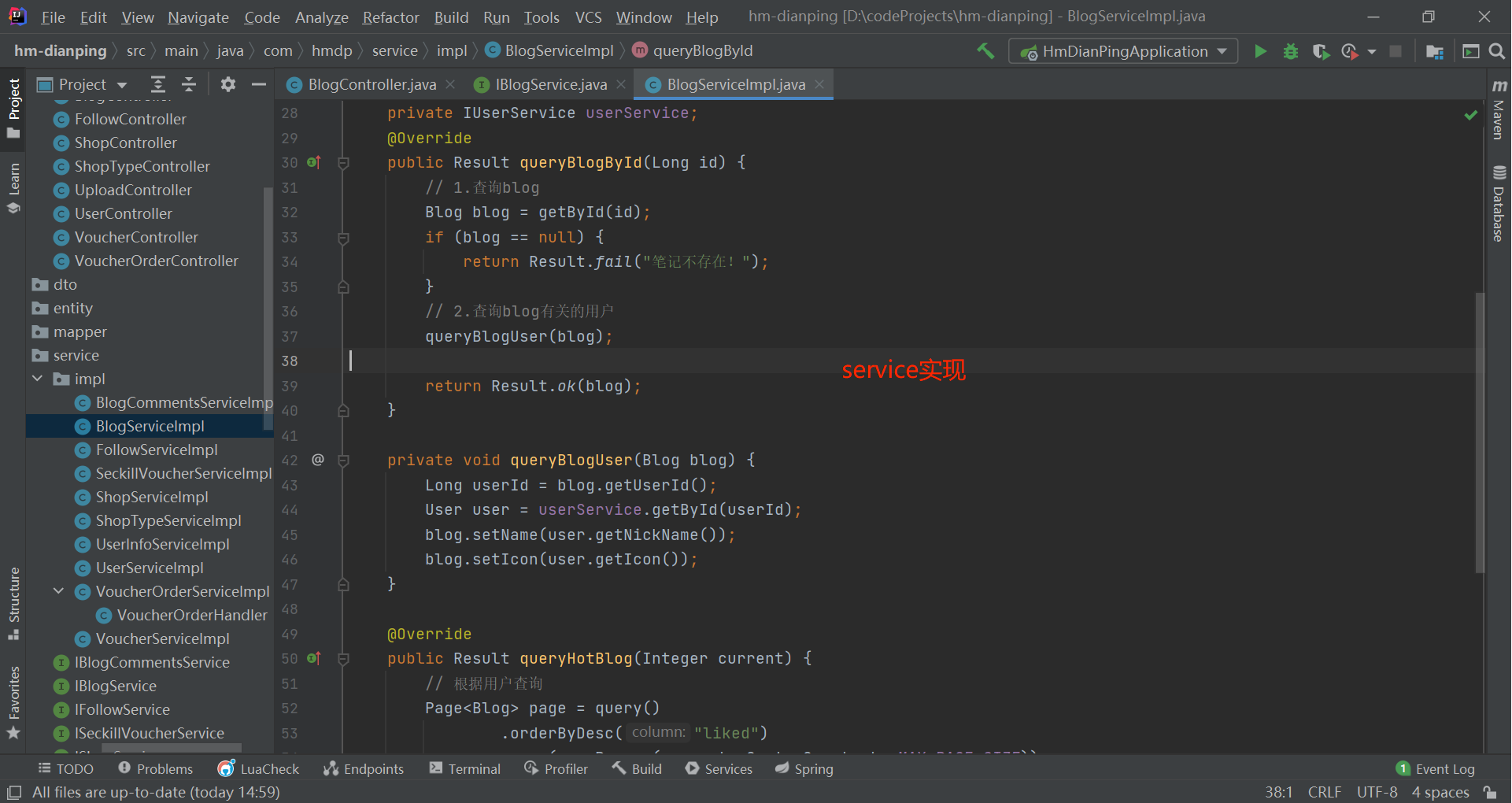The image size is (1512, 803).
Task: Click the 4 spaces indent setting
Action: click(x=1440, y=792)
